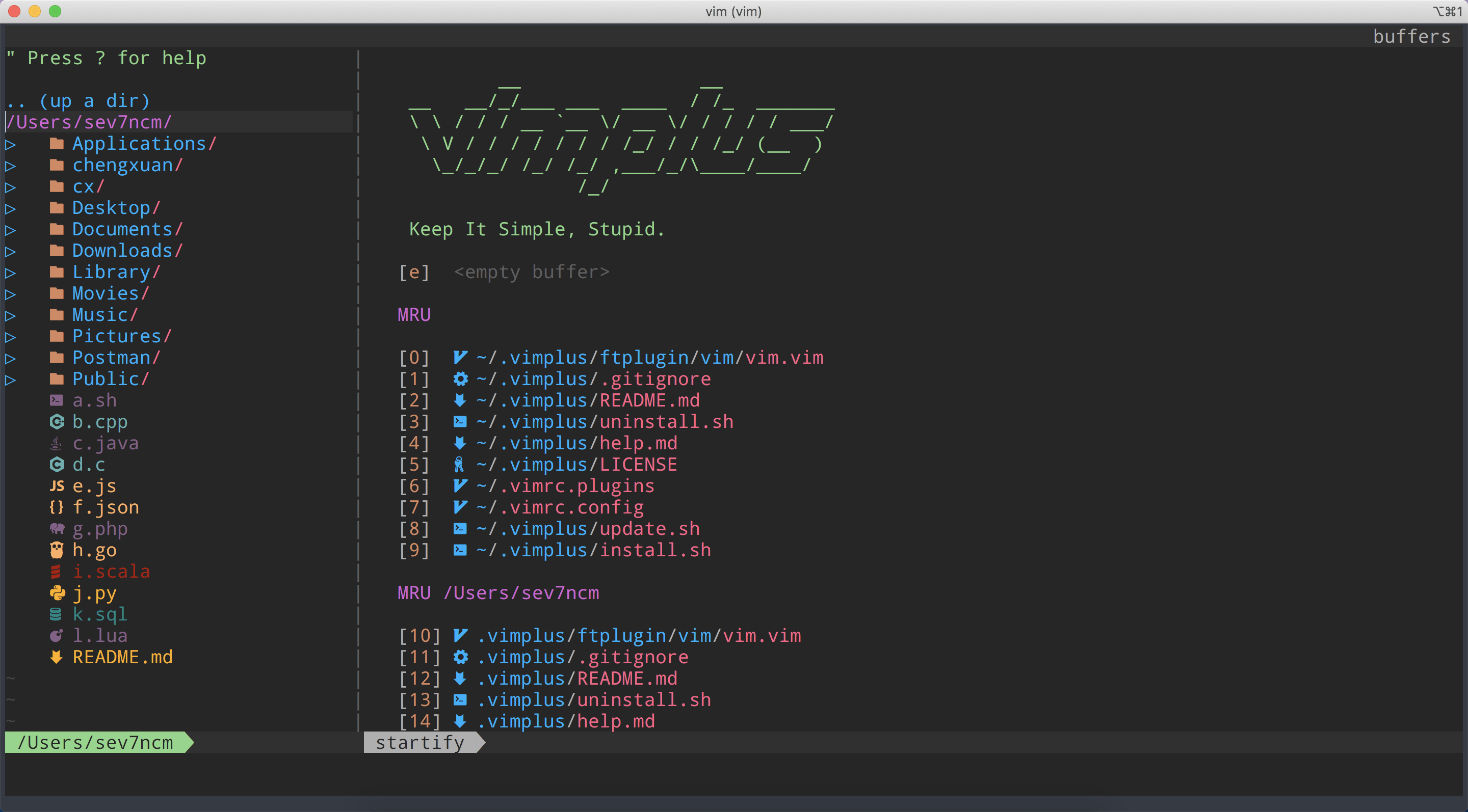Viewport: 1468px width, 812px height.
Task: Expand the Documents folder
Action: pos(119,230)
